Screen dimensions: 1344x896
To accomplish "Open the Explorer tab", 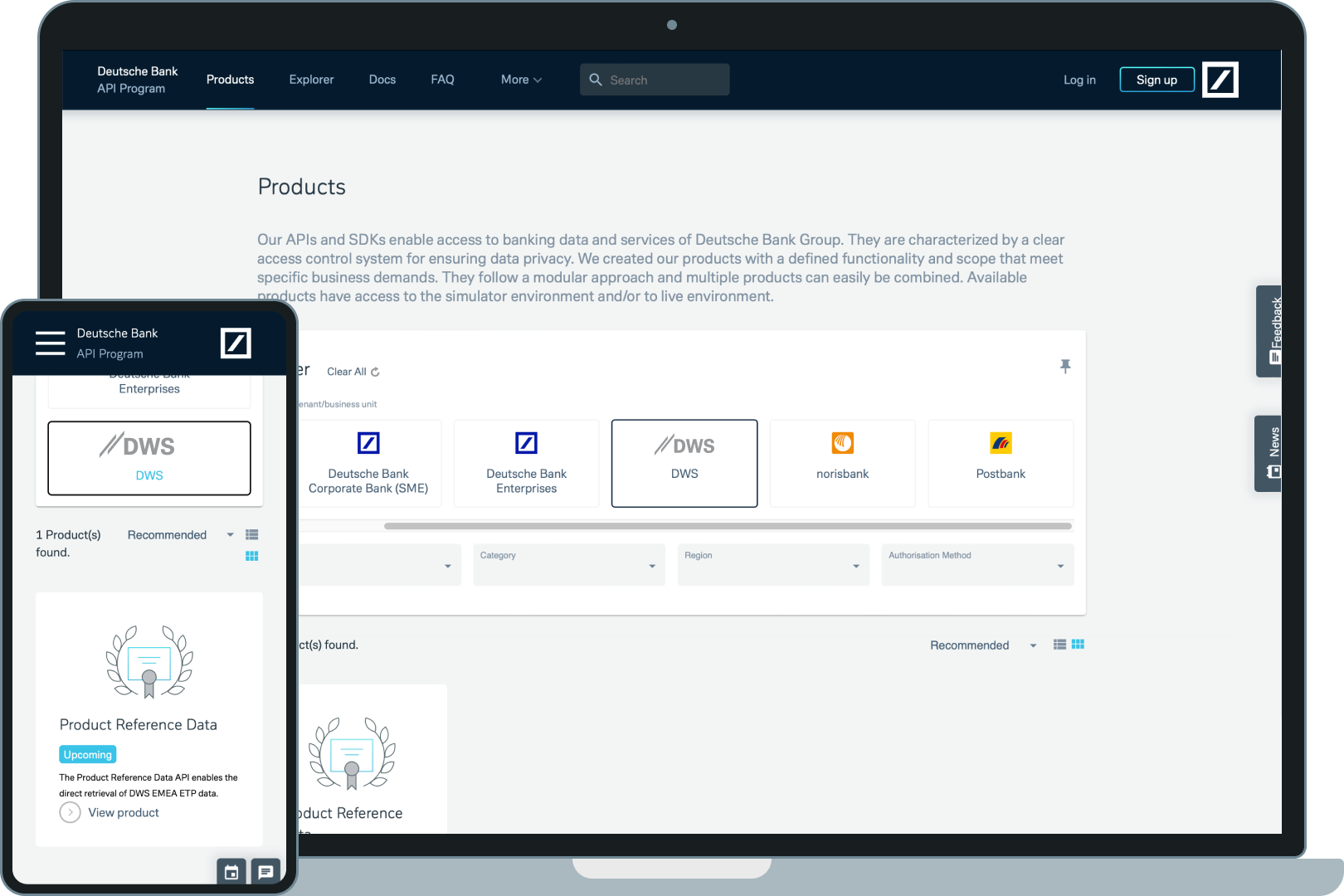I will (311, 80).
